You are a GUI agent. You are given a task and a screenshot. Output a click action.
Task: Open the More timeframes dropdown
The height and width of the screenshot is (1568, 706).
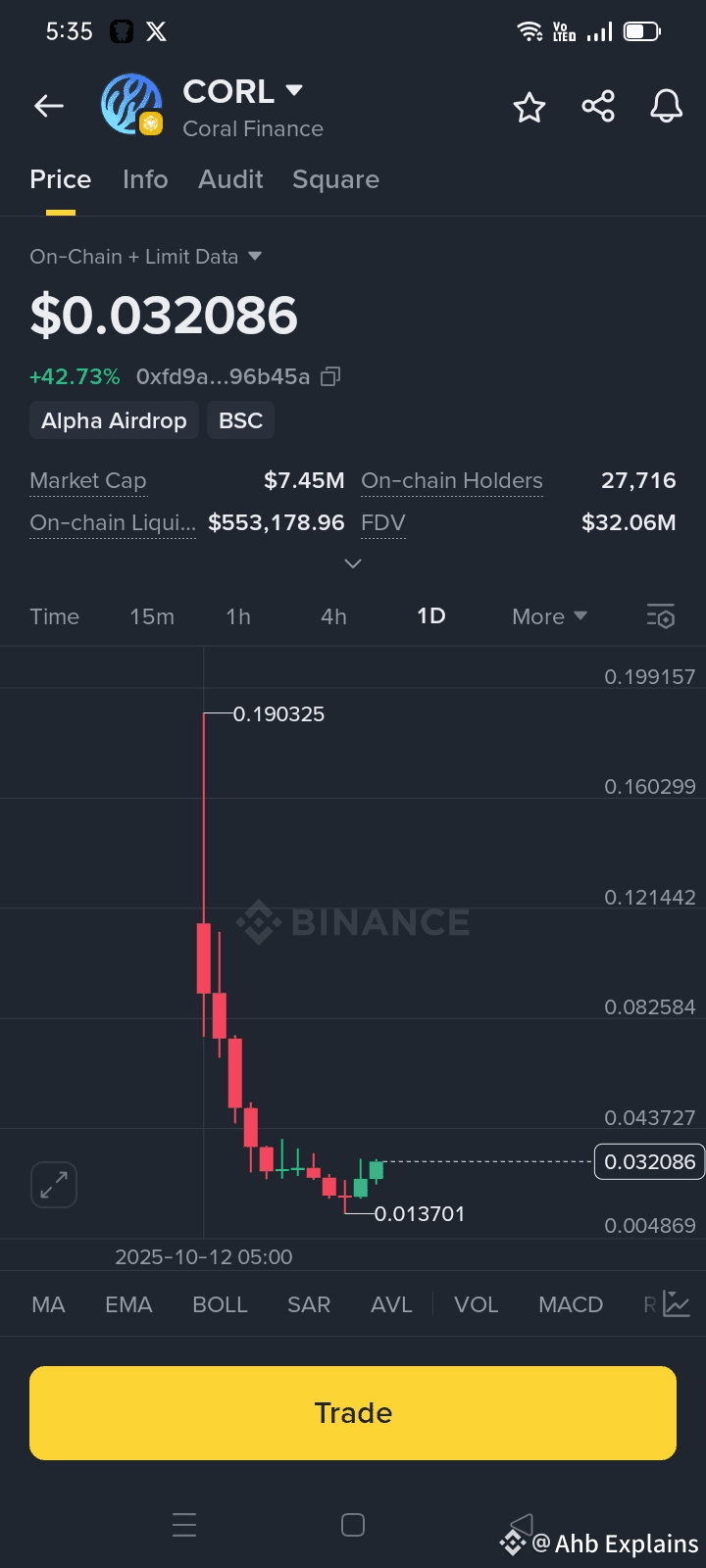point(549,616)
